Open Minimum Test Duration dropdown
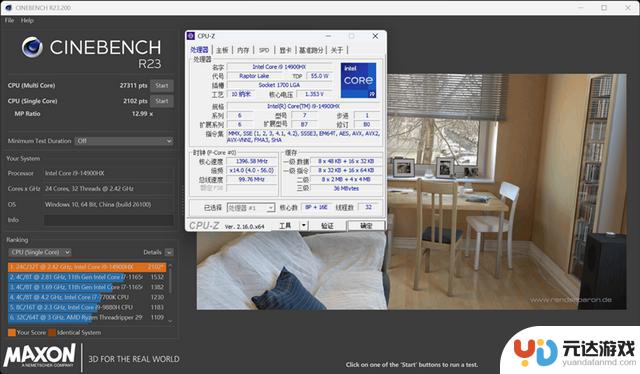 124,141
